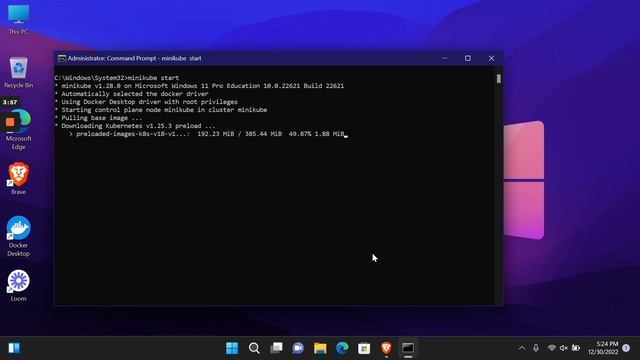The image size is (640, 360).
Task: Minimize the Command Prompt window
Action: pyautogui.click(x=444, y=58)
